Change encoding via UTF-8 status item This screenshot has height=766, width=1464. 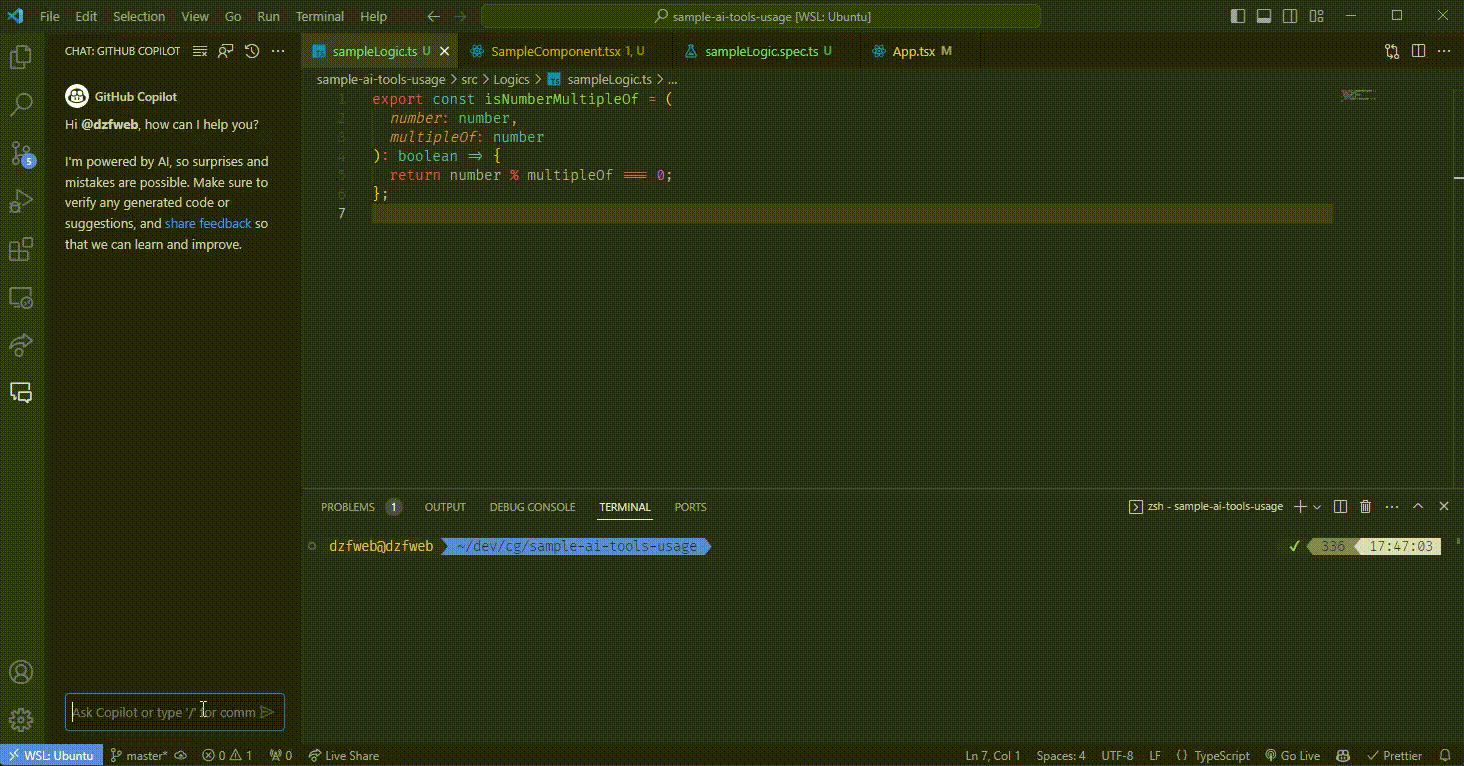[1117, 756]
